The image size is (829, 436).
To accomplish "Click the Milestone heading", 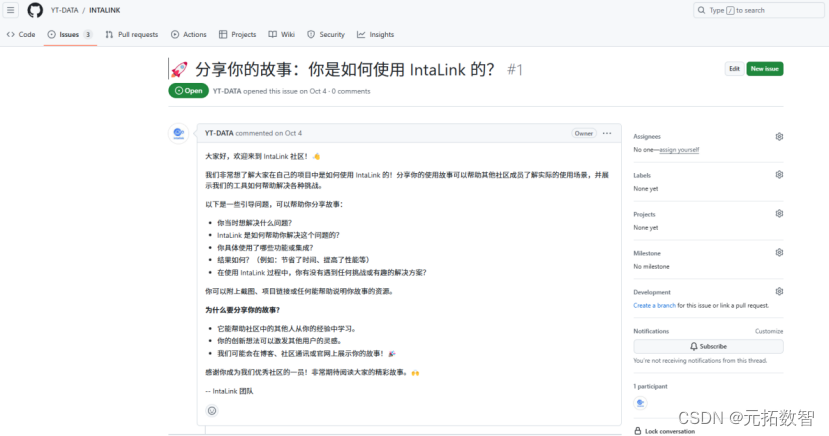I will [647, 253].
